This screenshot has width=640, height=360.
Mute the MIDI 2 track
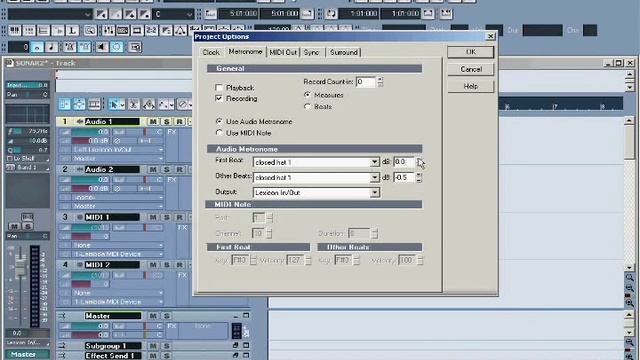pyautogui.click(x=153, y=265)
